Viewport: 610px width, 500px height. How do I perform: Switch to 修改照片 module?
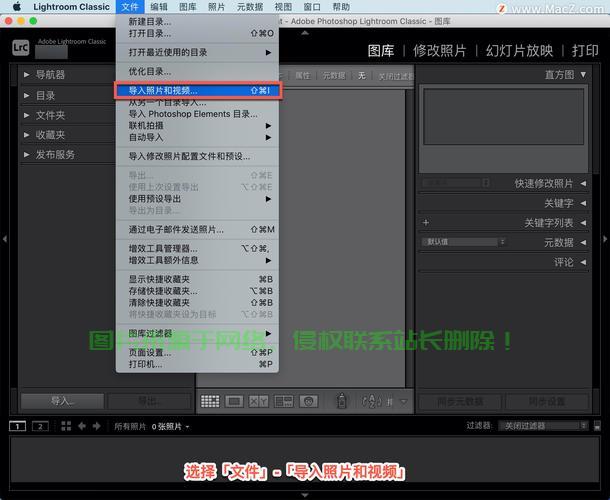tap(440, 51)
